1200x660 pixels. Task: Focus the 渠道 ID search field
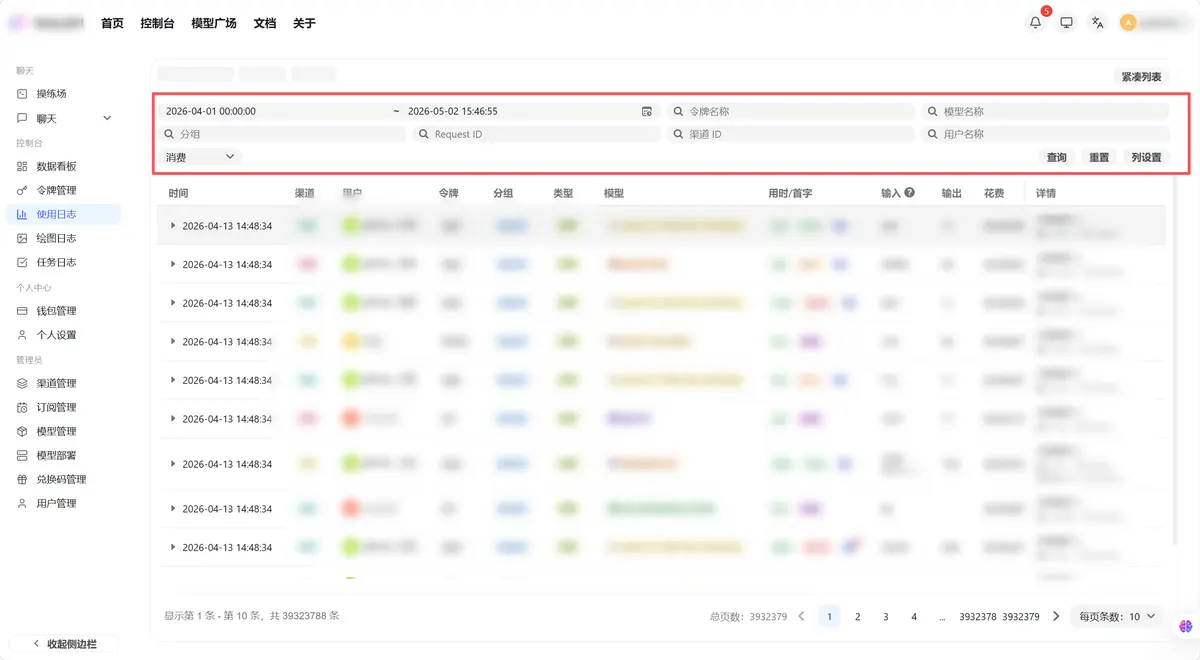(x=790, y=134)
